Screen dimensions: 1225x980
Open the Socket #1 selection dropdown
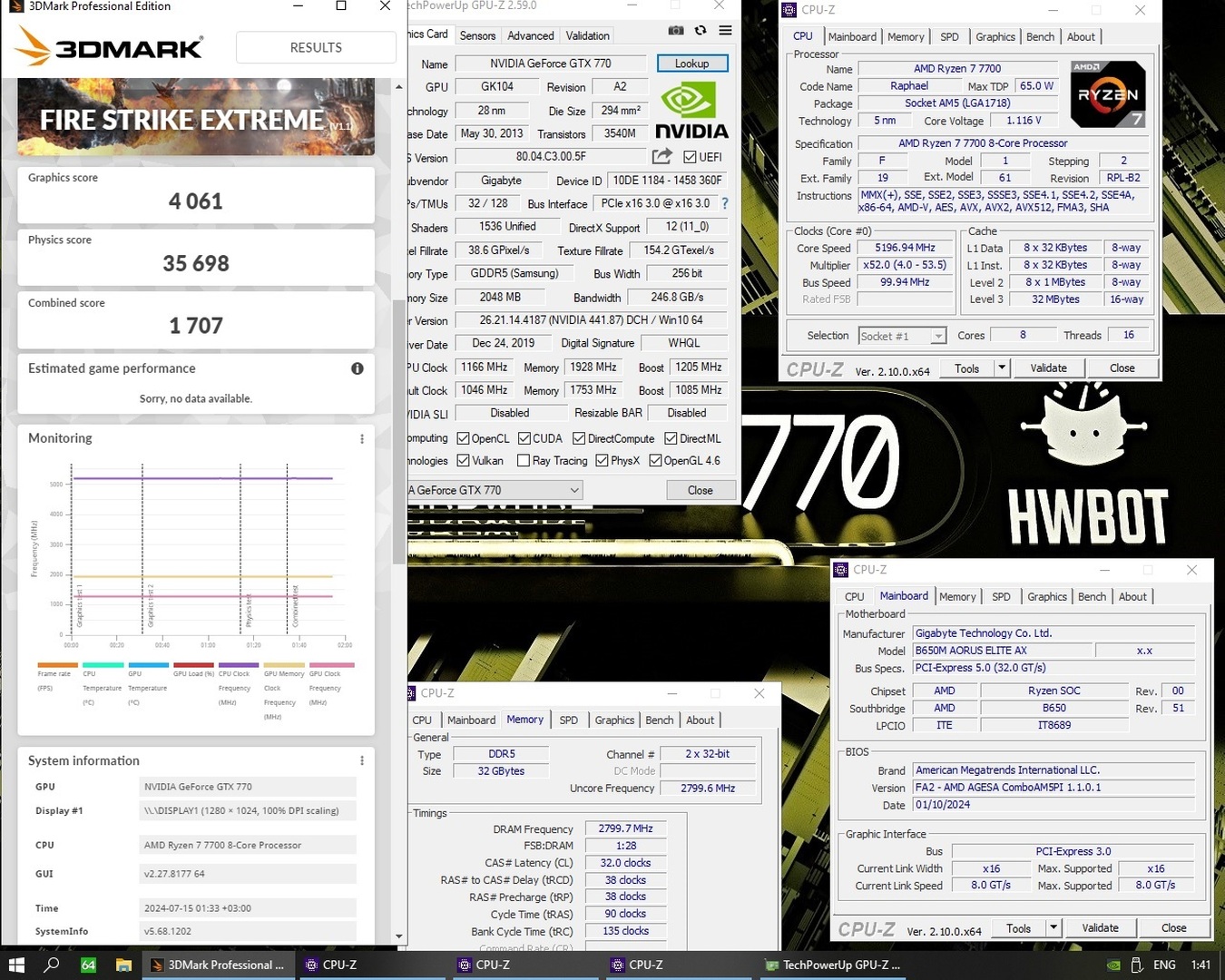tap(902, 336)
